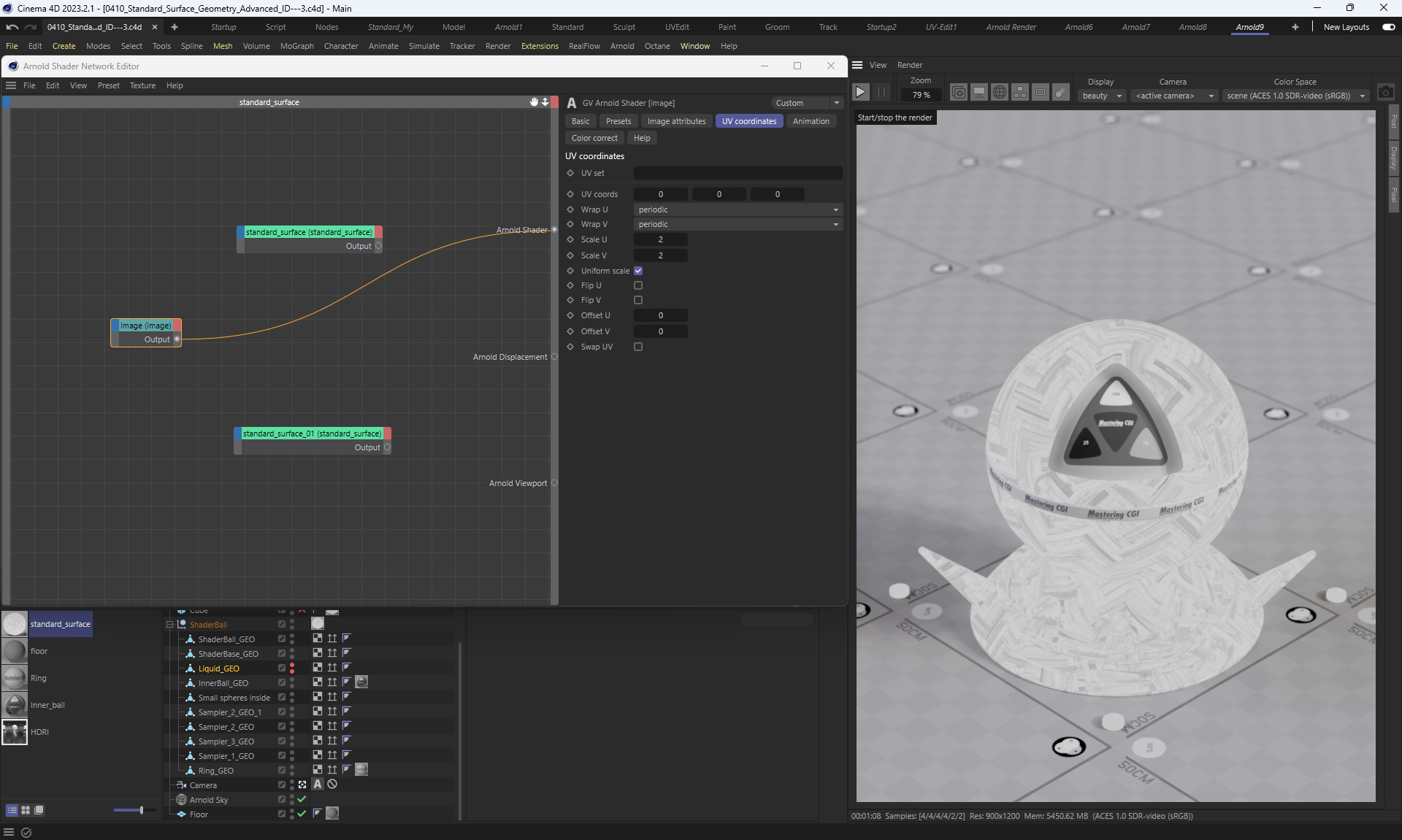Click the snapshot camera icon
1402x840 pixels.
tap(1385, 93)
